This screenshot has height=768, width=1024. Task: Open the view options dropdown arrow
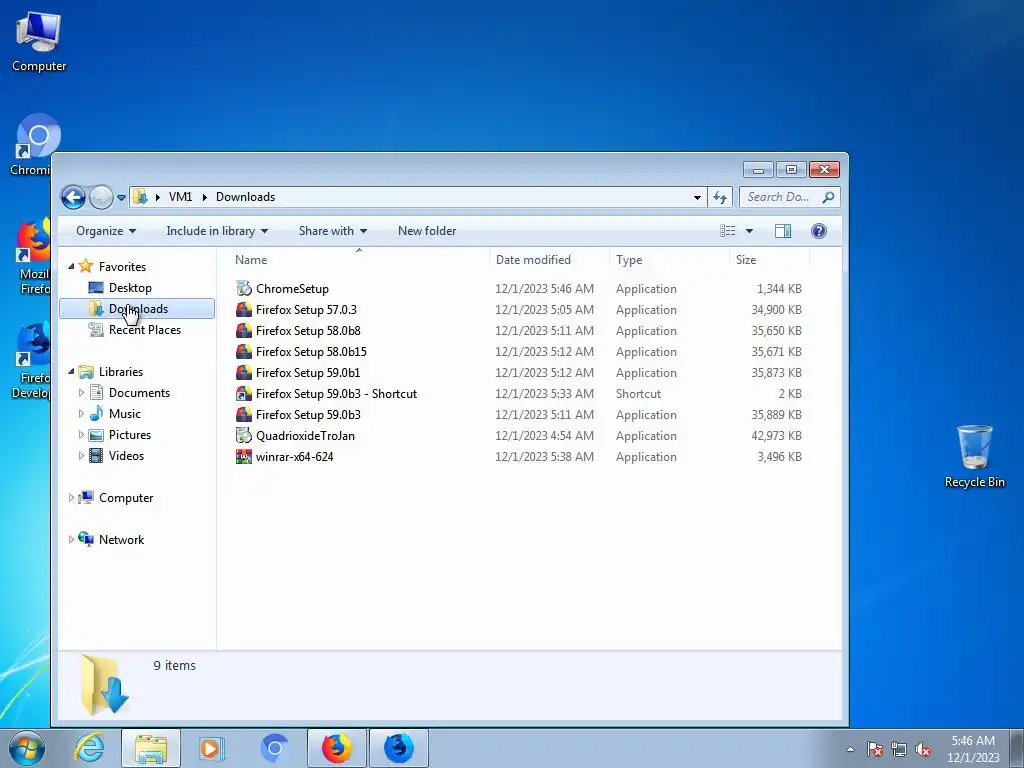(x=749, y=231)
